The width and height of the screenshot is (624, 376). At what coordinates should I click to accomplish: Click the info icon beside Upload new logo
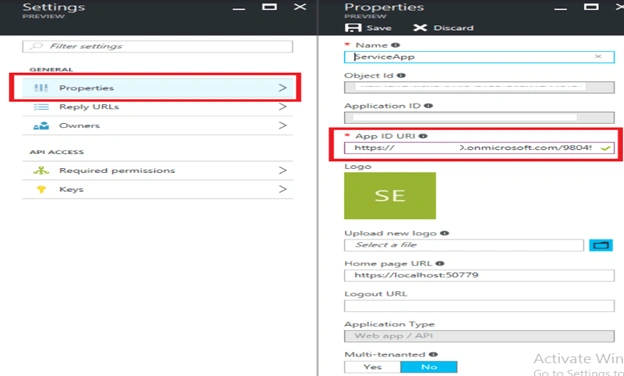tap(445, 233)
